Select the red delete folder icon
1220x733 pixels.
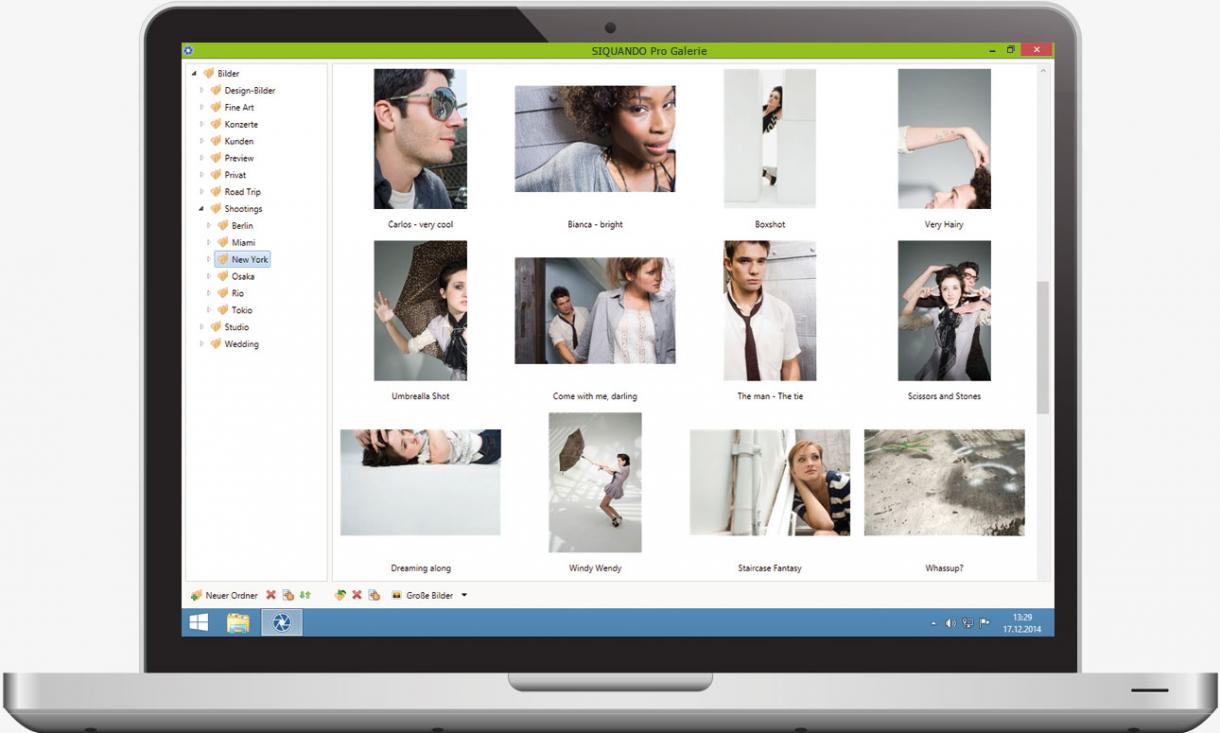click(270, 595)
